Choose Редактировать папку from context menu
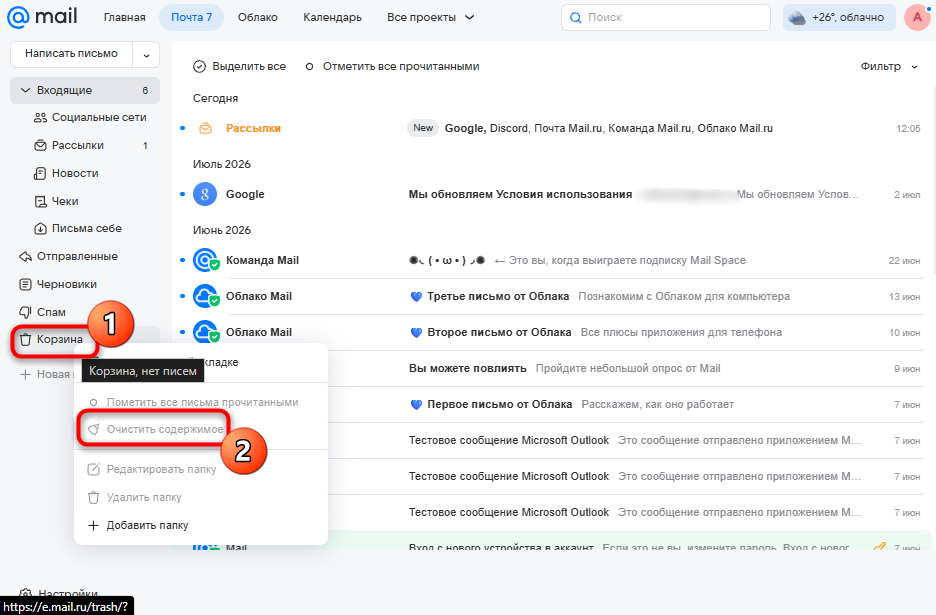Viewport: 936px width, 615px height. tap(201, 469)
